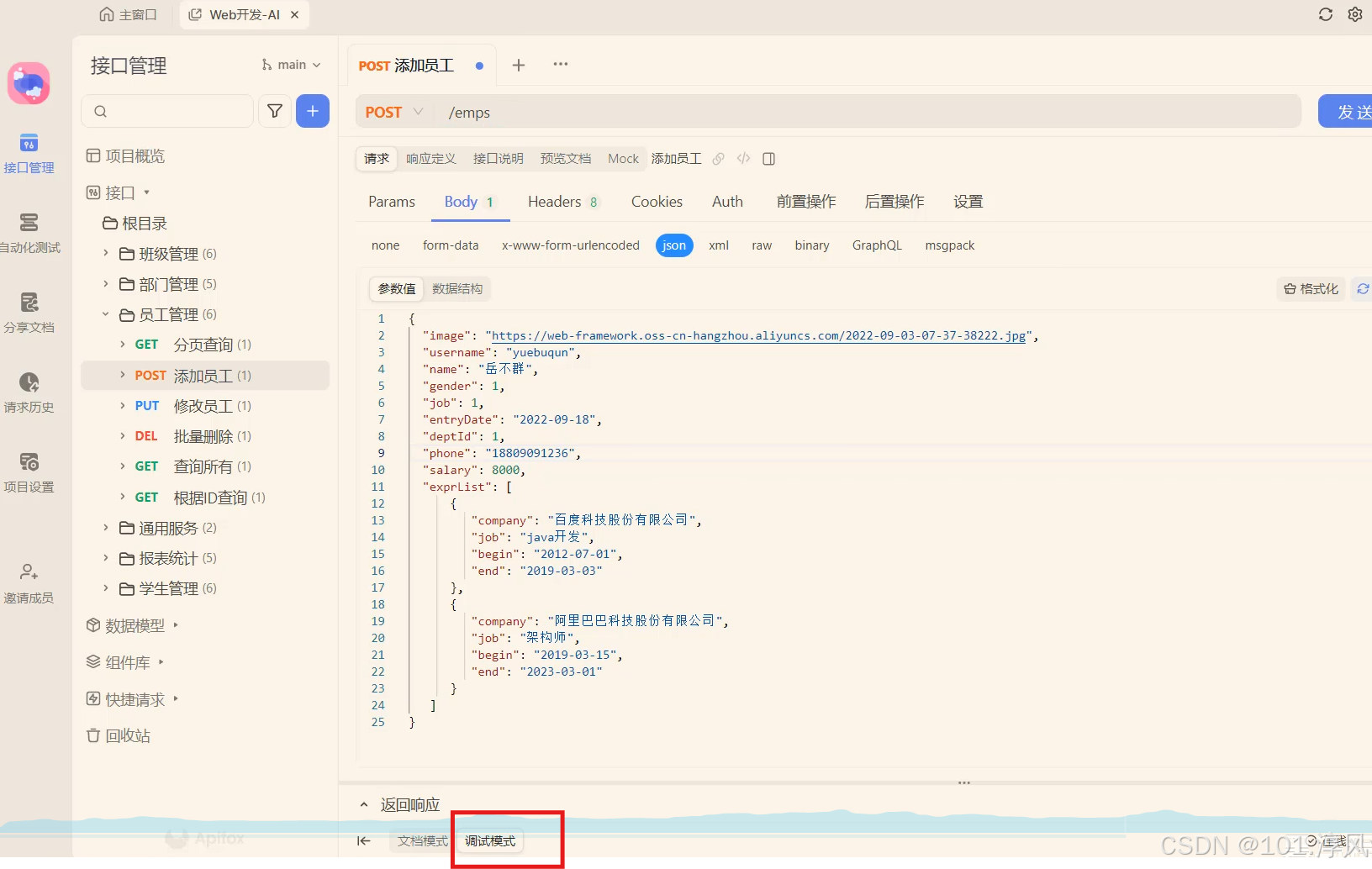
Task: Open the main branch selector
Action: pyautogui.click(x=290, y=64)
